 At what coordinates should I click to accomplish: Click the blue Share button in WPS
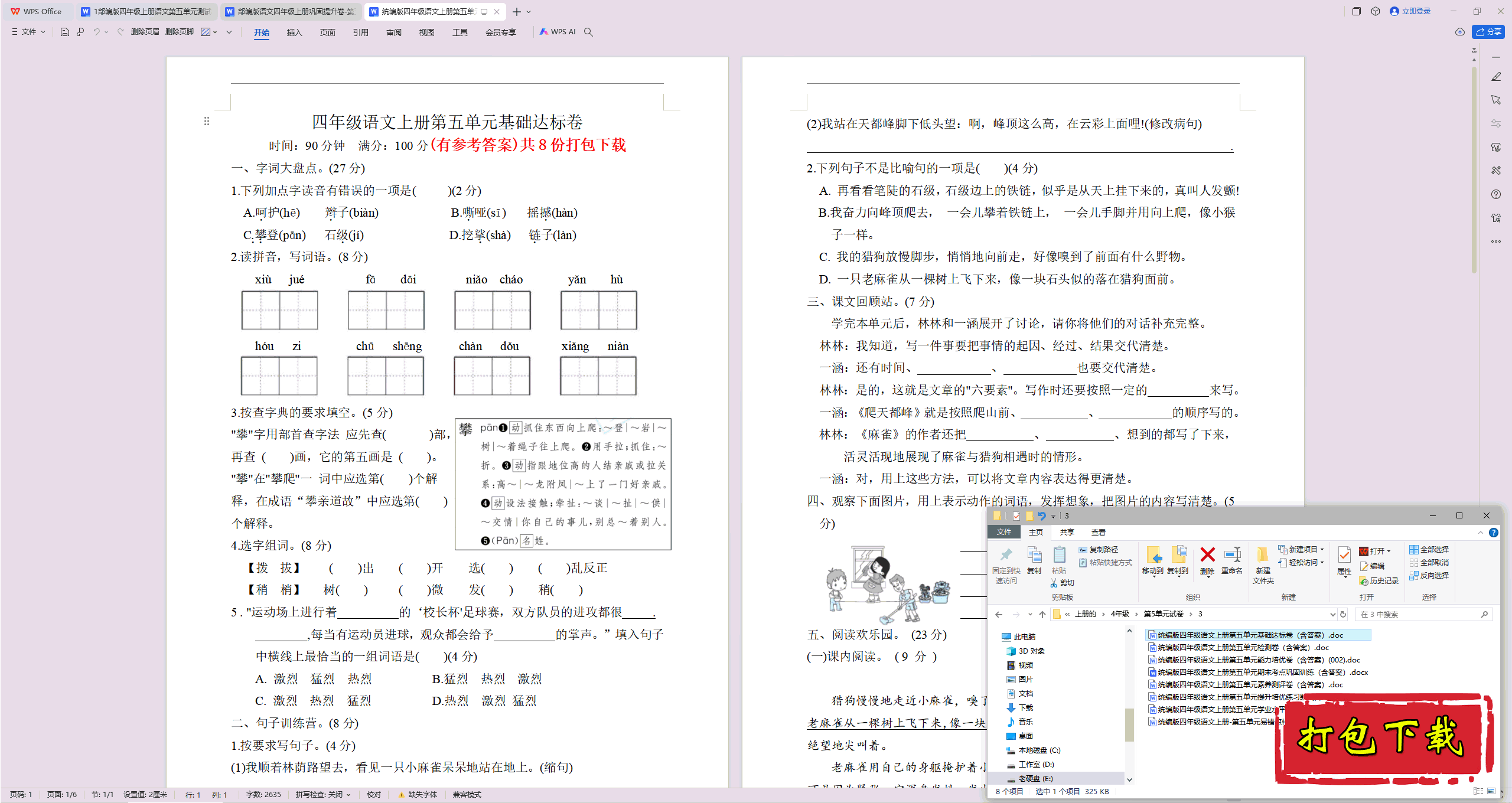pyautogui.click(x=1488, y=32)
